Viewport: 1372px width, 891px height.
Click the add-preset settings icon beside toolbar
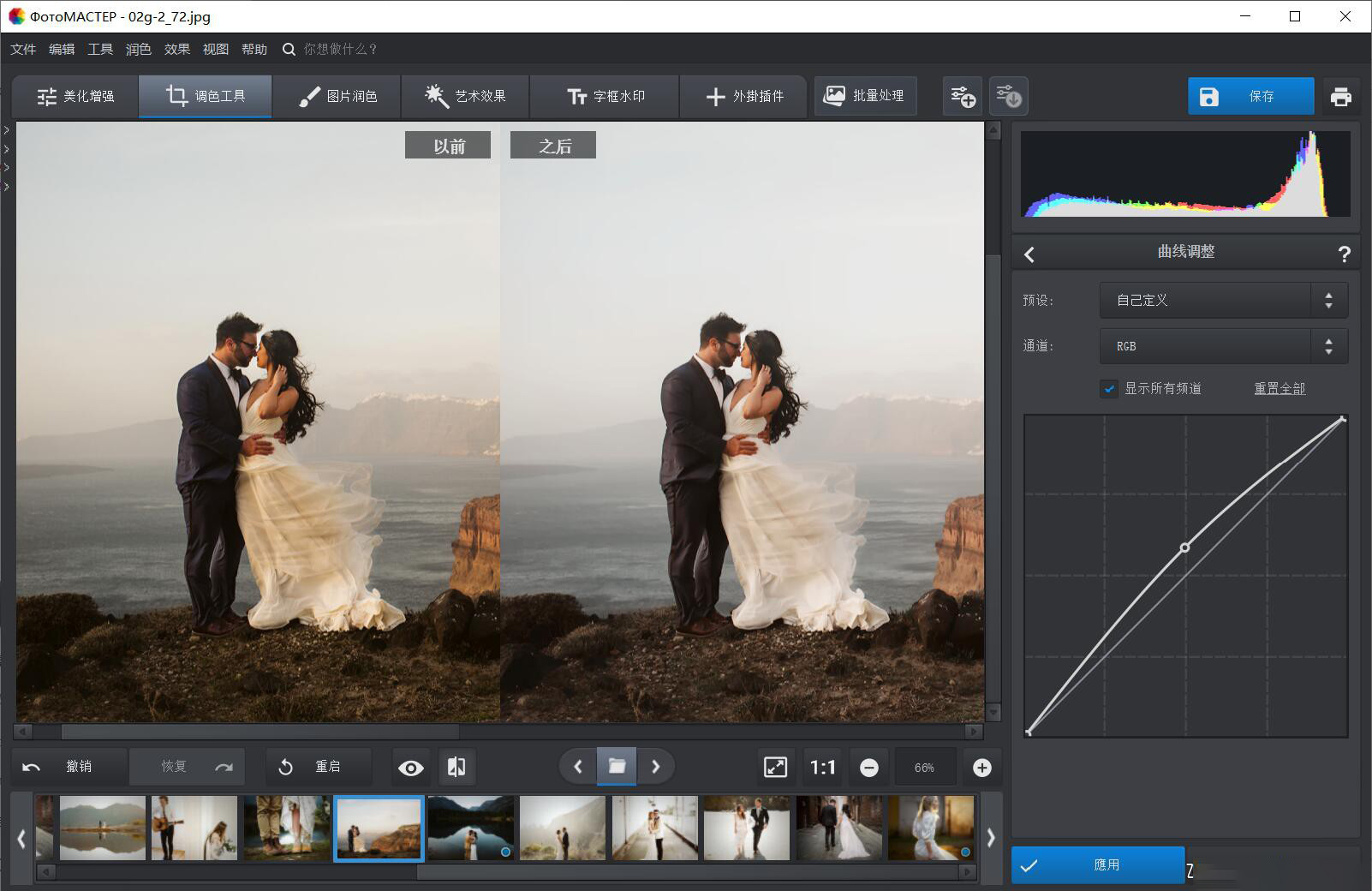pyautogui.click(x=961, y=96)
